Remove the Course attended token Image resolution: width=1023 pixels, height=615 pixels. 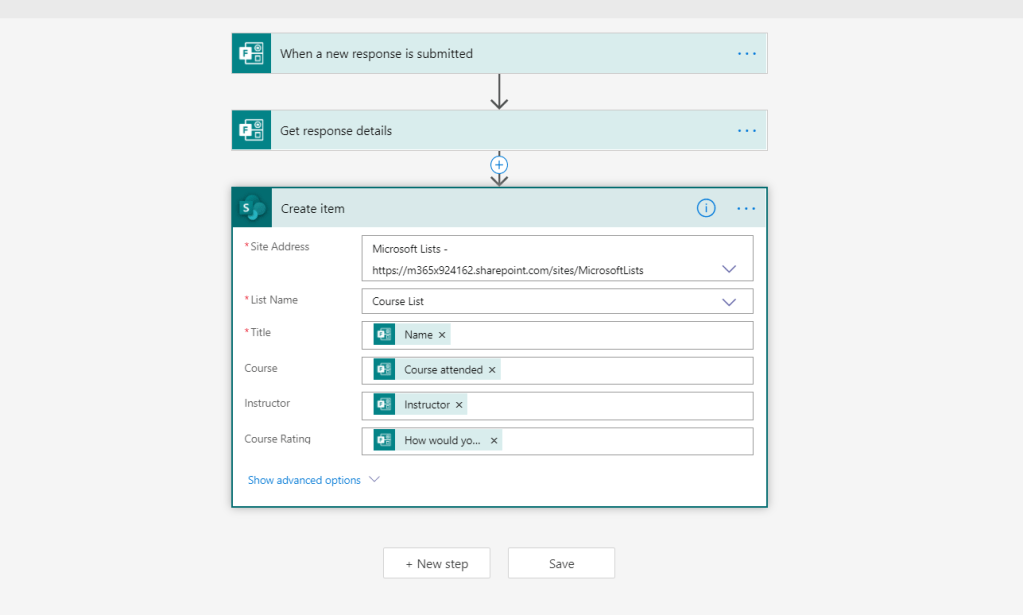coord(492,370)
